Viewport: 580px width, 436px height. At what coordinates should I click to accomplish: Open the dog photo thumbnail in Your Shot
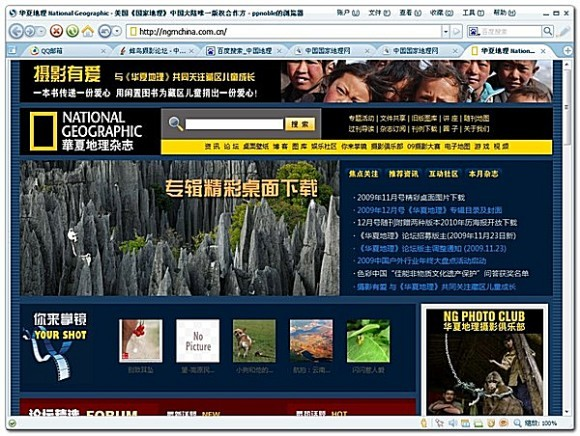pos(254,341)
